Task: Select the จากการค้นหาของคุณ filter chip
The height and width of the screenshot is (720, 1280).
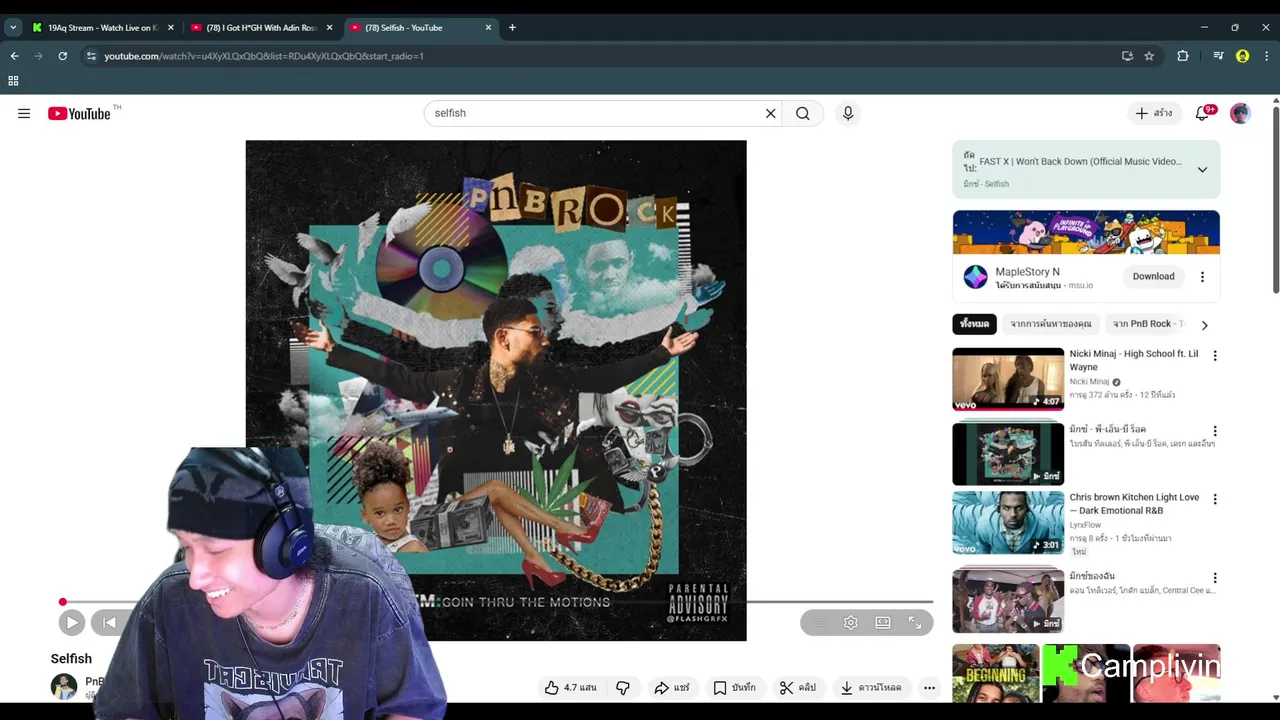Action: (x=1050, y=324)
